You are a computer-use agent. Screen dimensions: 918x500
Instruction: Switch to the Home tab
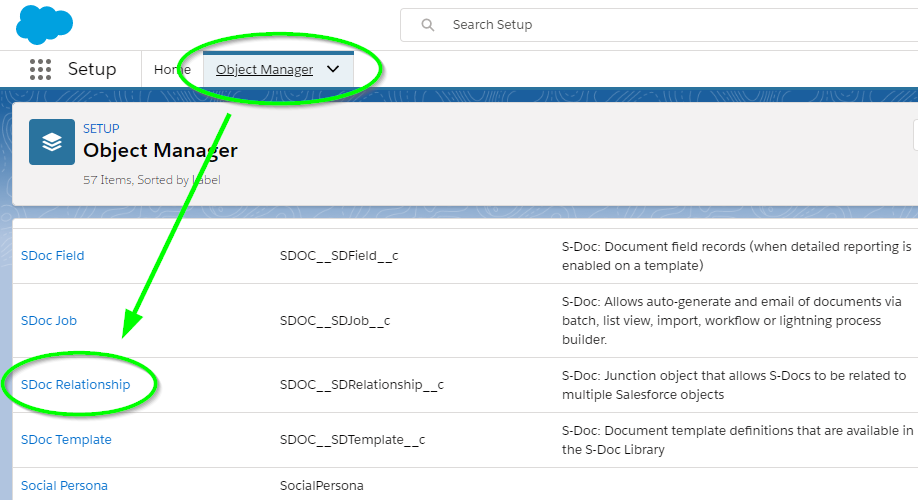point(172,70)
